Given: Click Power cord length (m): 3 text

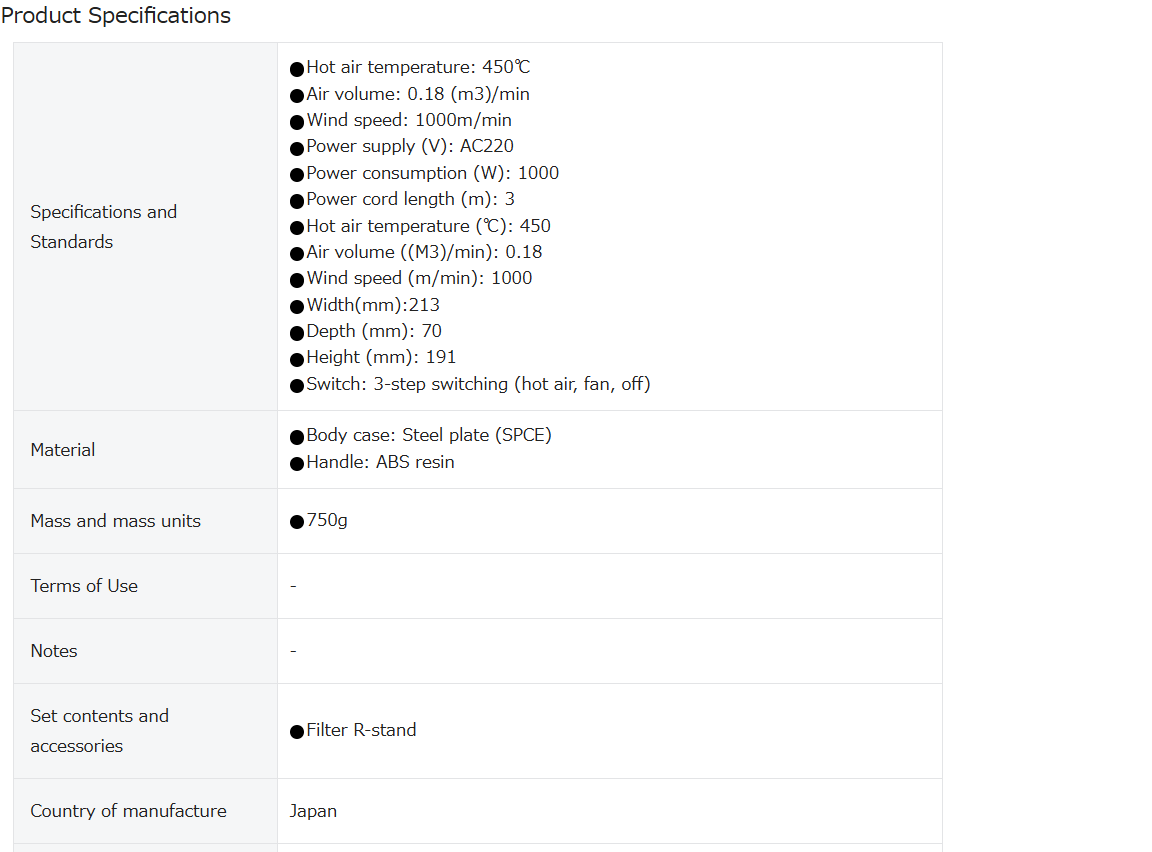Looking at the screenshot, I should (x=403, y=200).
